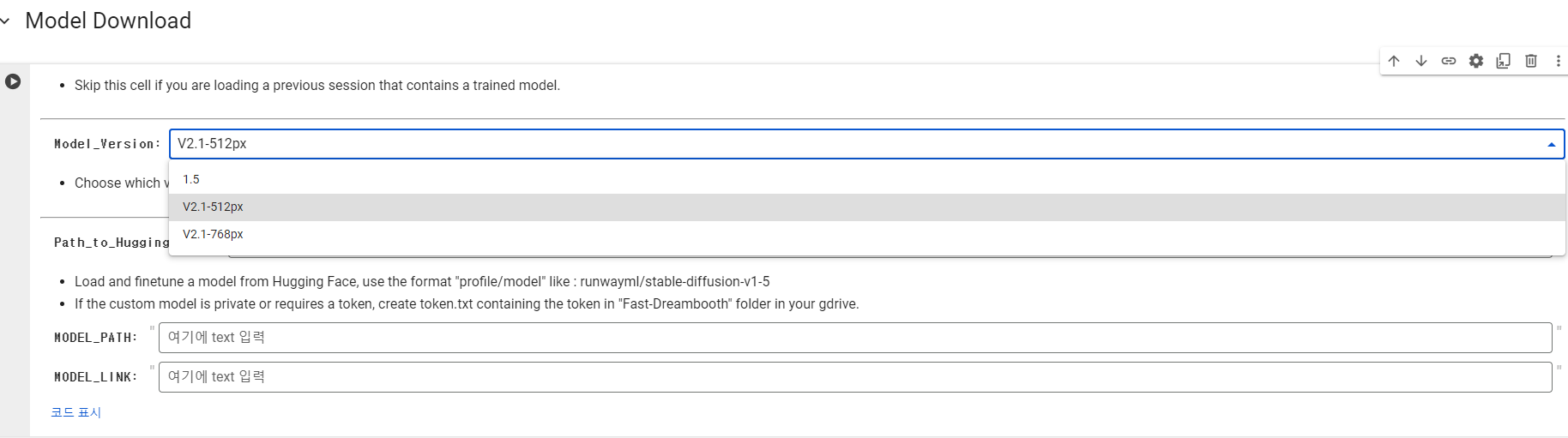Click the Model_Version field label
1568x438 pixels.
(x=107, y=144)
